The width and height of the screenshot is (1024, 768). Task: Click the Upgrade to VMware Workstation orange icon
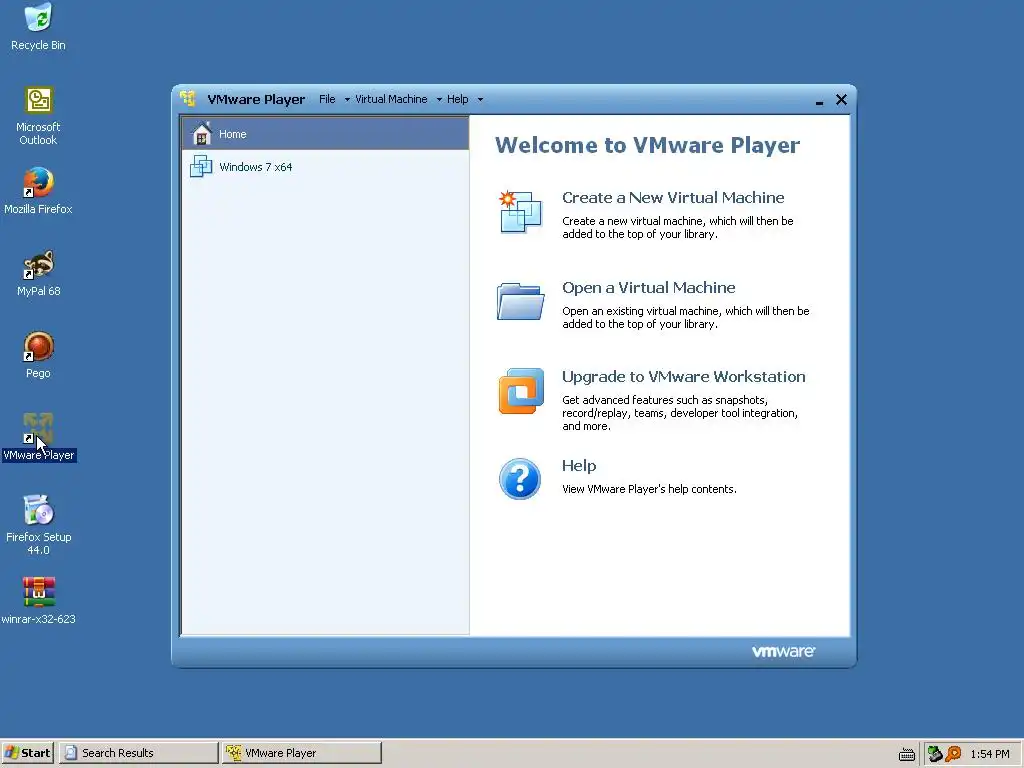tap(521, 391)
